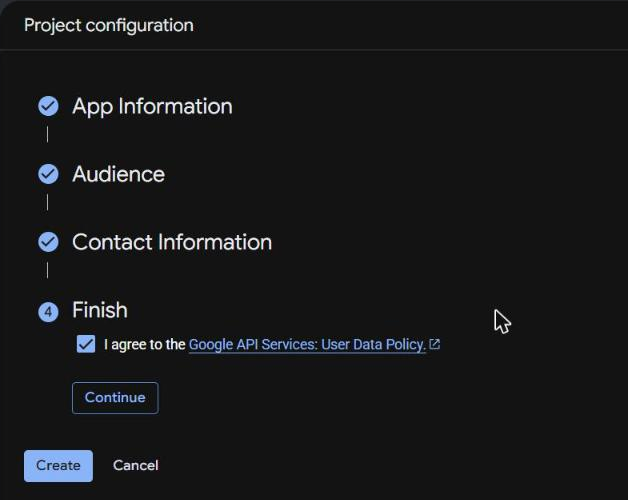
Task: Expand the Contact Information step
Action: 172,242
